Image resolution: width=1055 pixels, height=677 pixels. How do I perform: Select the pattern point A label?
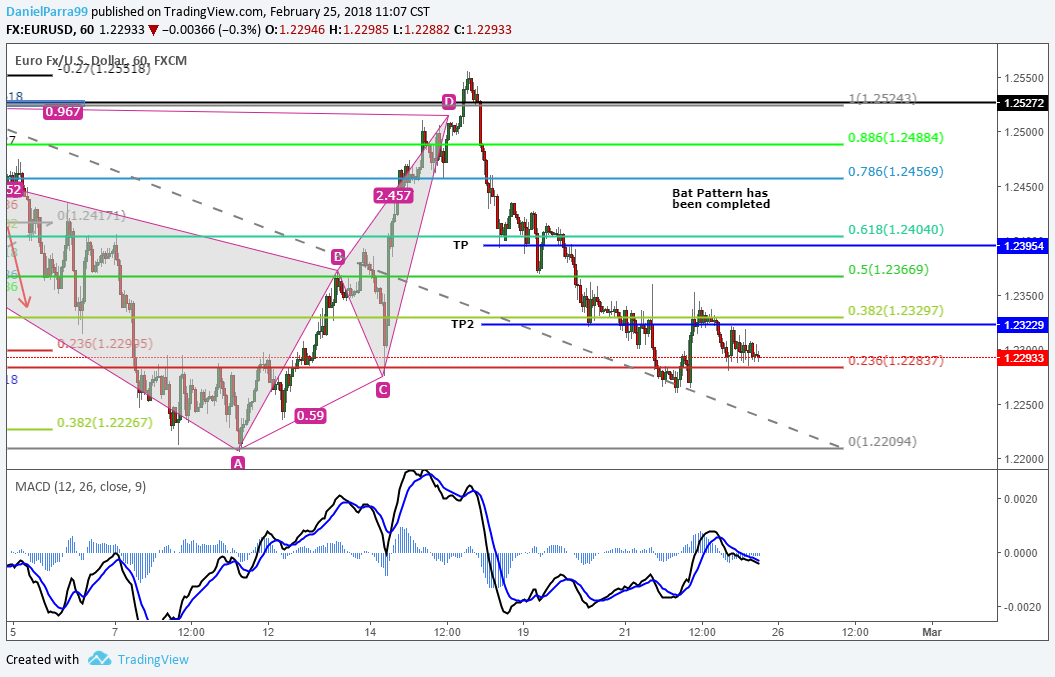[238, 463]
